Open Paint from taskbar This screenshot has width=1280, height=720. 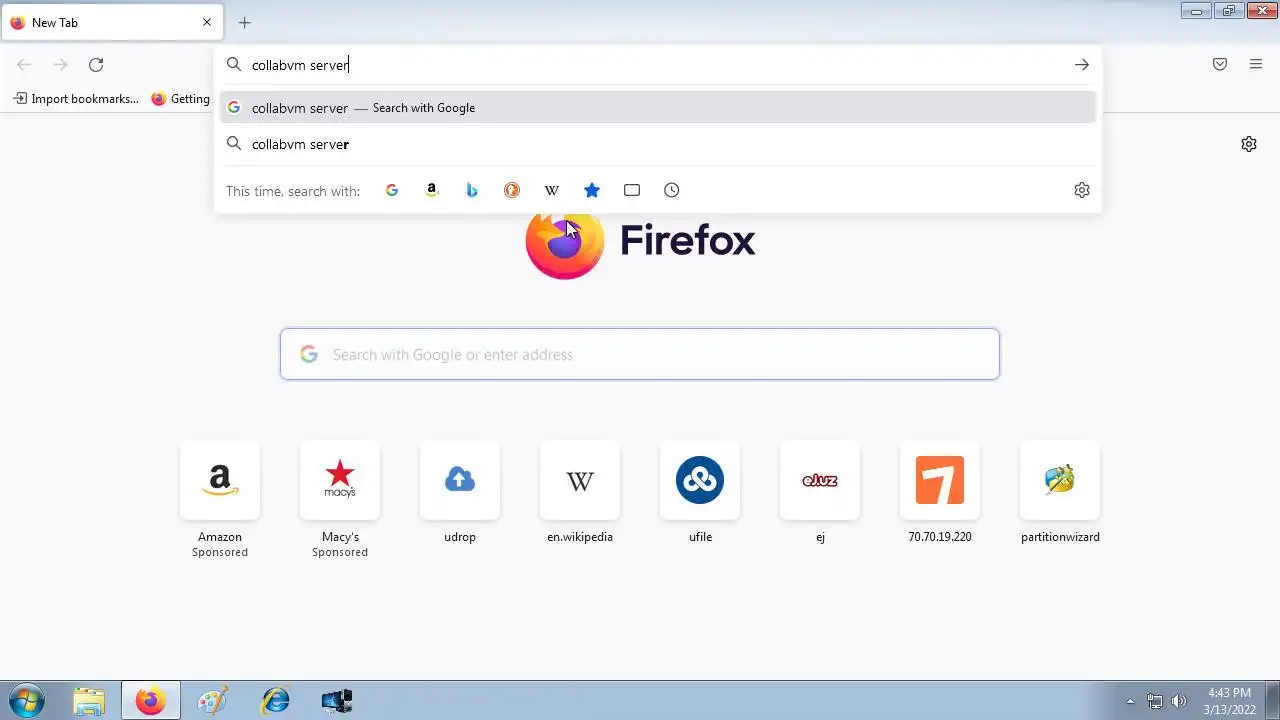(x=213, y=701)
